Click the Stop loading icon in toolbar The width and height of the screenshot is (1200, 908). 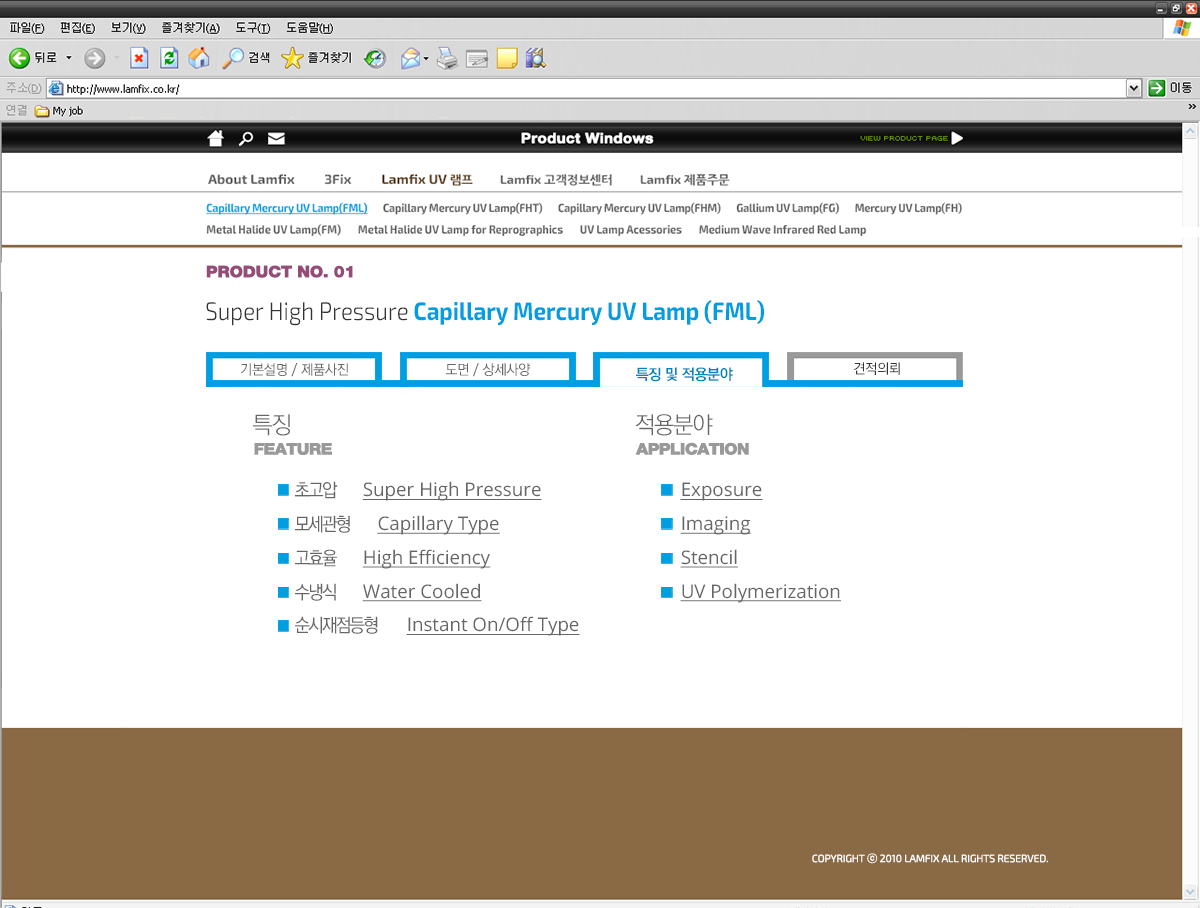coord(139,58)
